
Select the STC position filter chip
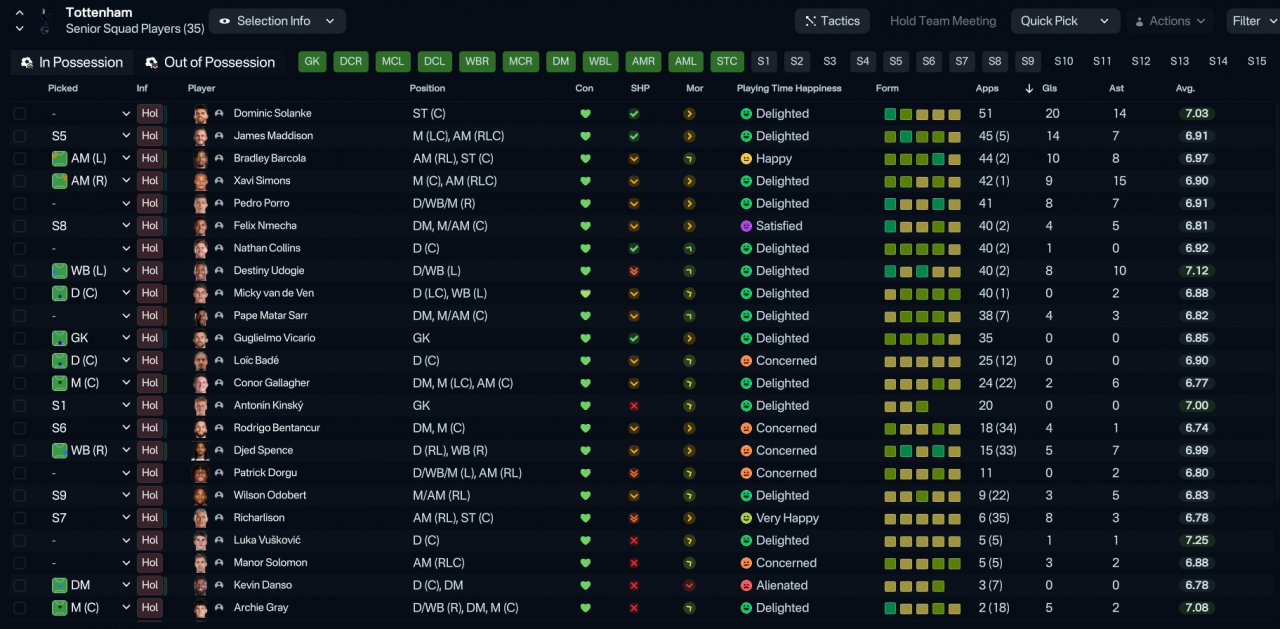coord(727,62)
